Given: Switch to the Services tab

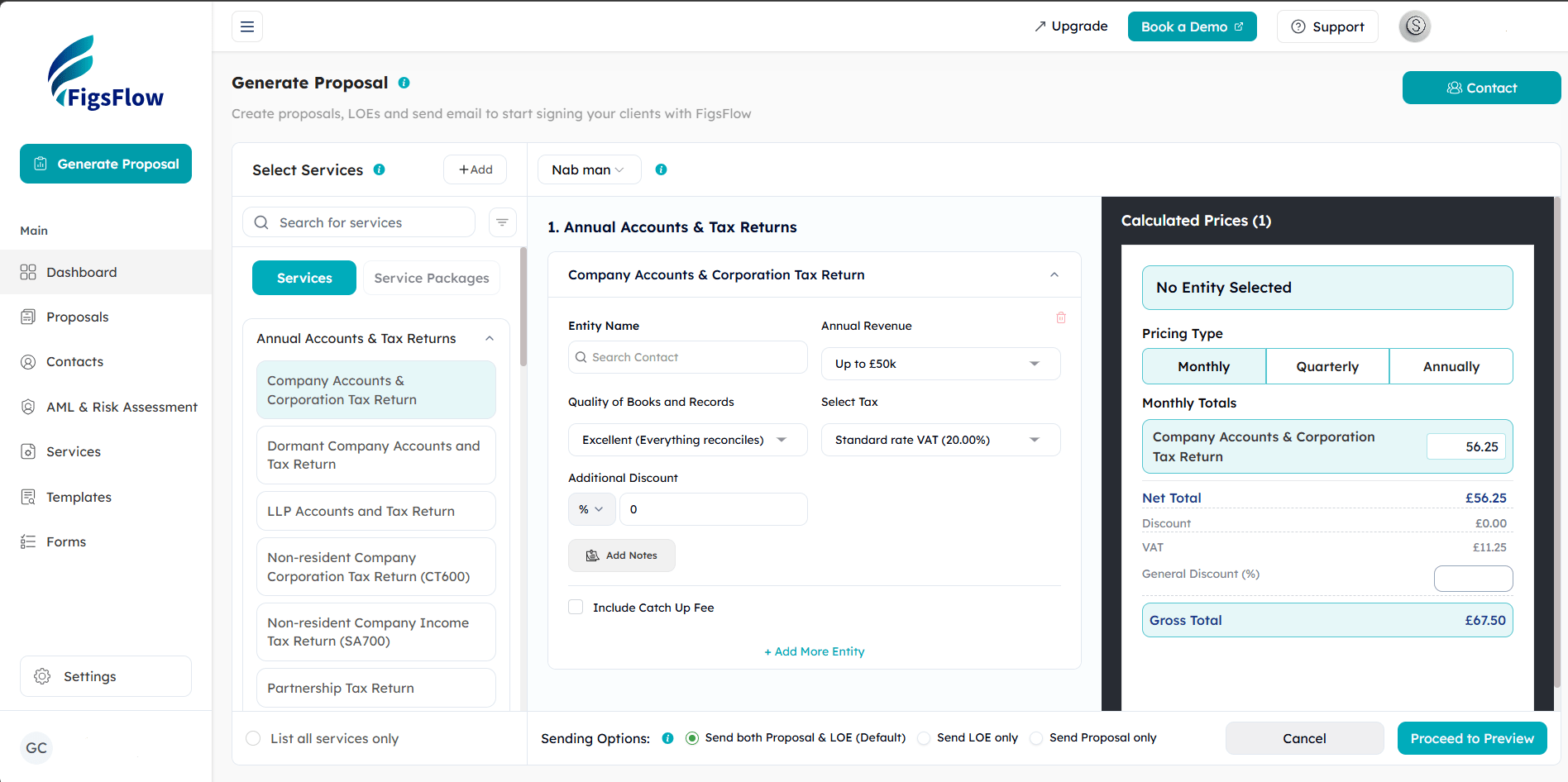Looking at the screenshot, I should point(304,278).
